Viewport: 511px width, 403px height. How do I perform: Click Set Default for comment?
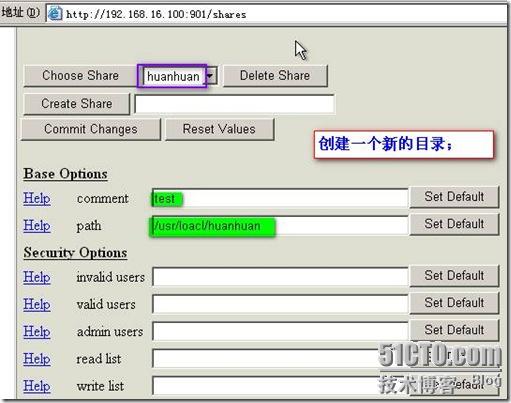coord(454,197)
